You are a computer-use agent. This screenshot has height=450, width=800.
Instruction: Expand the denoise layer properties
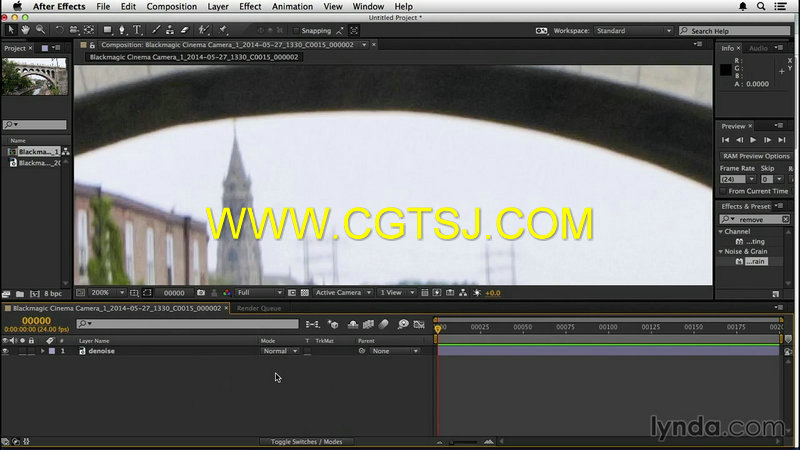coord(43,351)
